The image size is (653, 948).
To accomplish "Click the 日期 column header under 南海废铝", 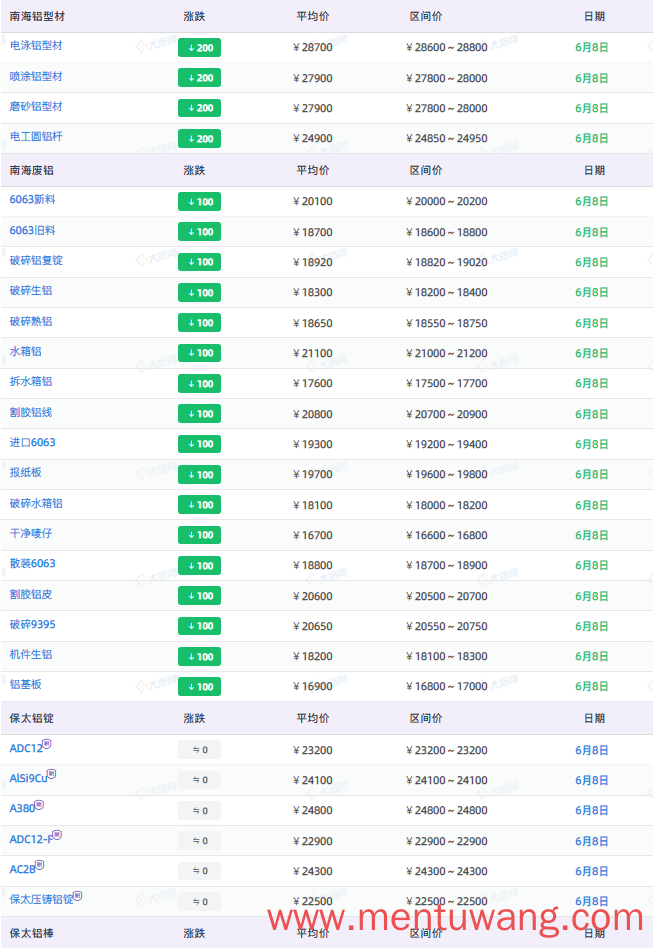I will click(594, 170).
